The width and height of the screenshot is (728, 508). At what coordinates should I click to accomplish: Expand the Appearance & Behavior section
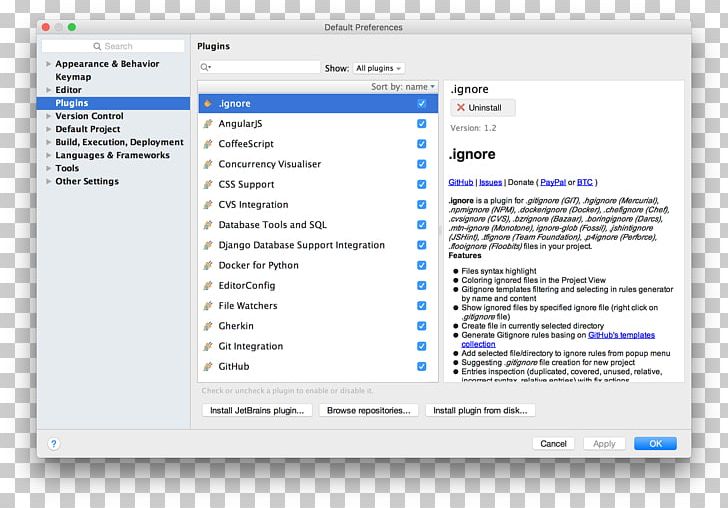point(47,64)
